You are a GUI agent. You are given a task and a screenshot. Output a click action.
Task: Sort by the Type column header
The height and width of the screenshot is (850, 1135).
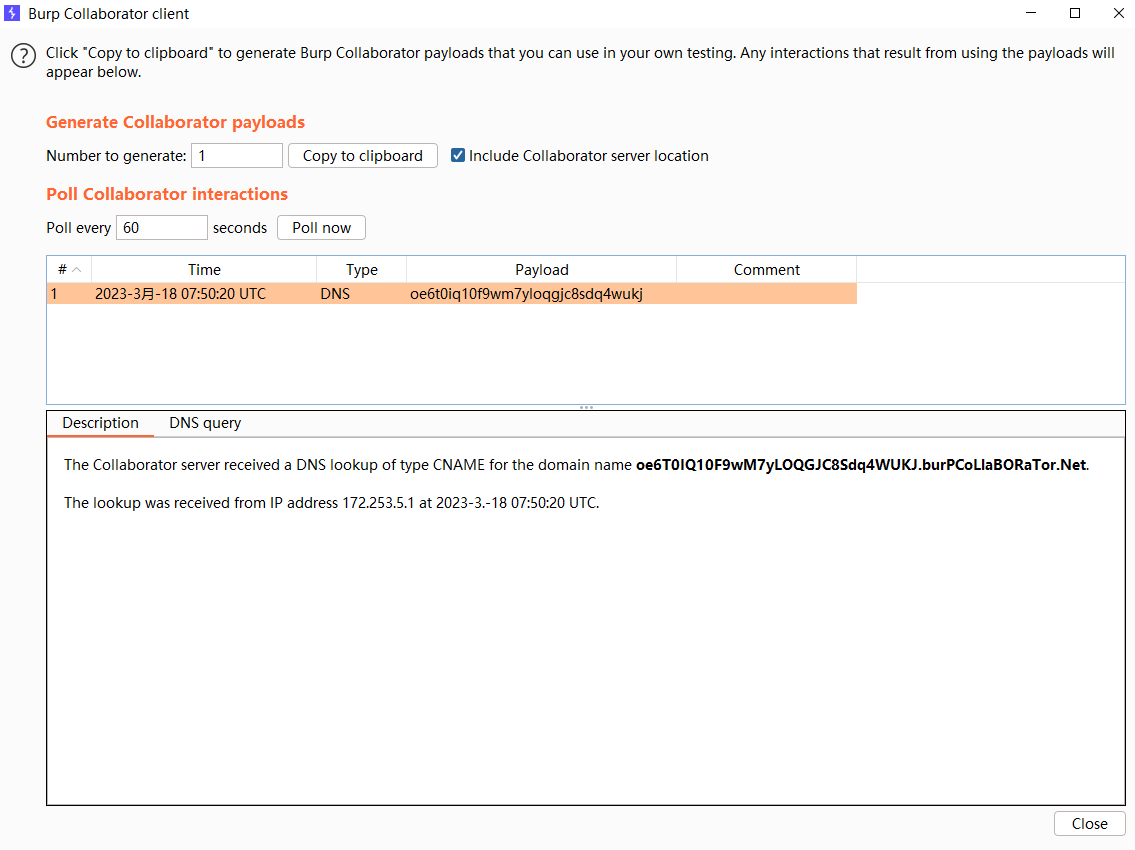[x=361, y=269]
